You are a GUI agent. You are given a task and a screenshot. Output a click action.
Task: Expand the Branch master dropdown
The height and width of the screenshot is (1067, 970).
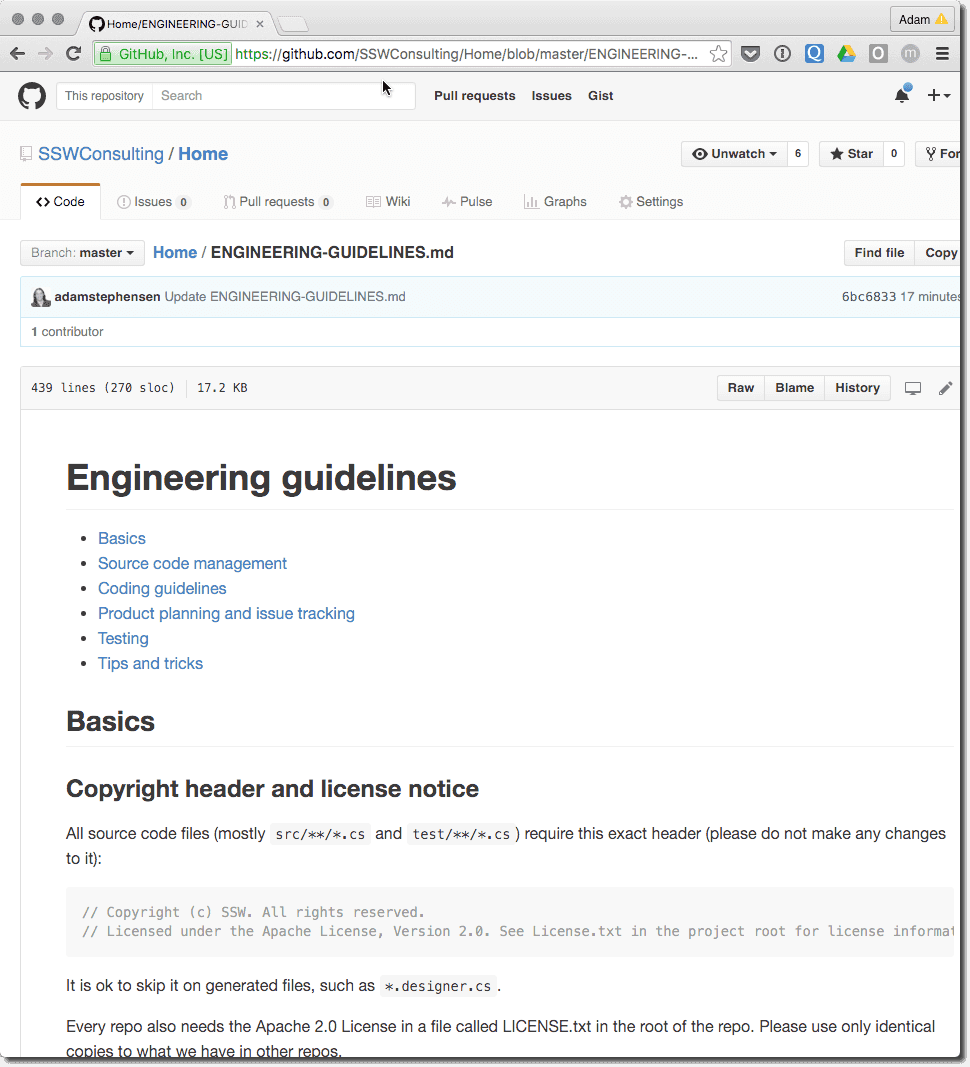pyautogui.click(x=82, y=253)
